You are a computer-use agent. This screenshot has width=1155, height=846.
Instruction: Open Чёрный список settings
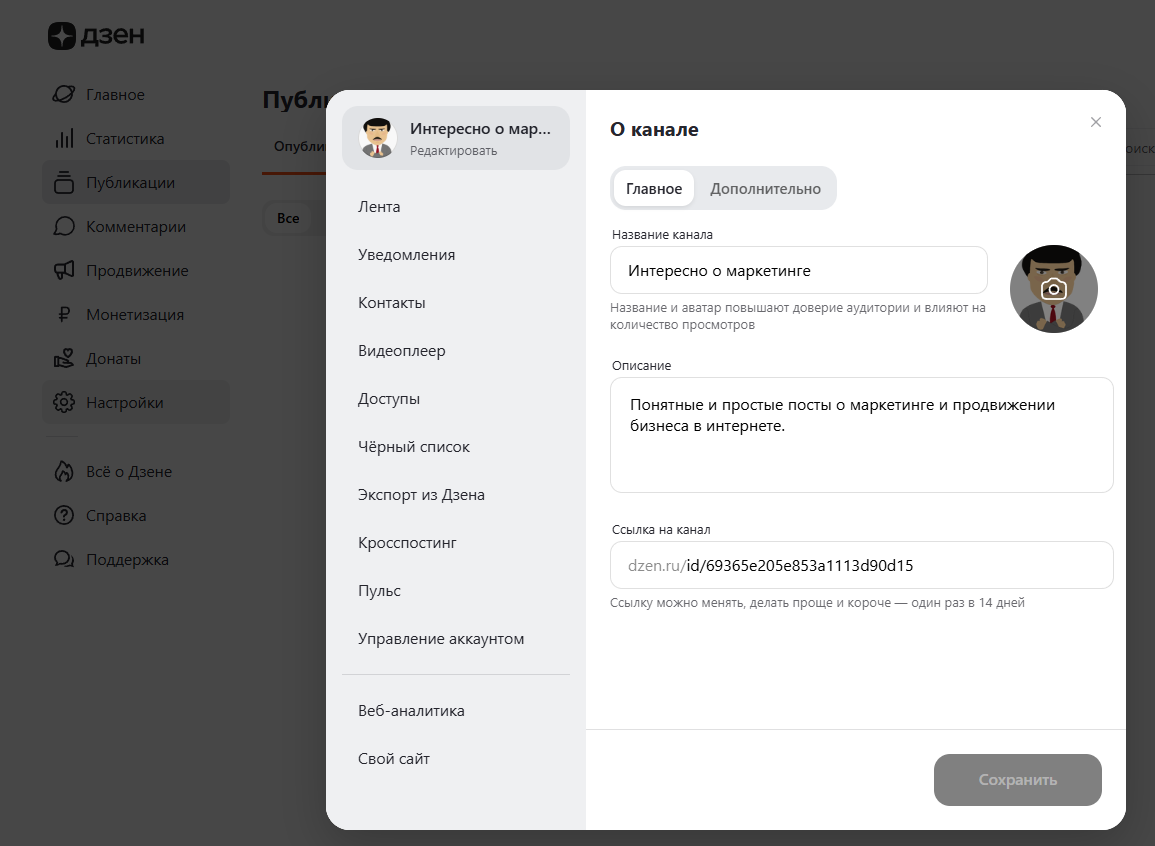coord(414,446)
